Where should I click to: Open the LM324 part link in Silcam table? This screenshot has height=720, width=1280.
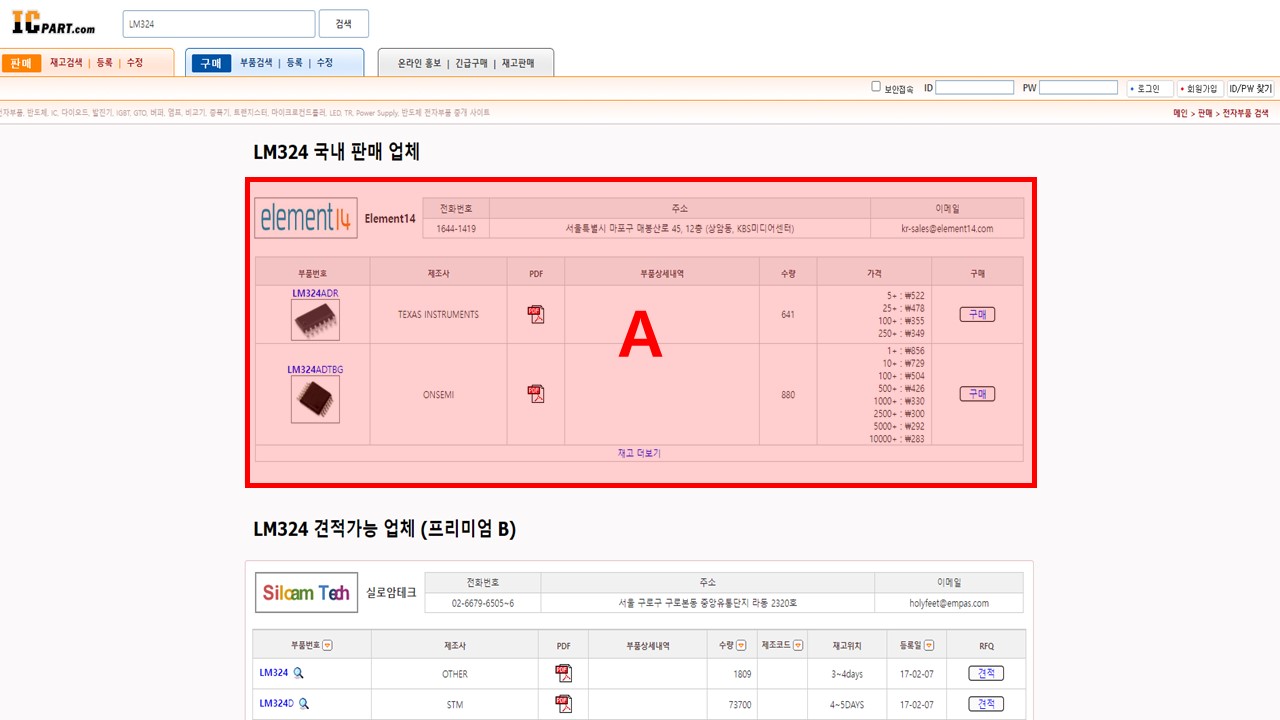pos(273,673)
